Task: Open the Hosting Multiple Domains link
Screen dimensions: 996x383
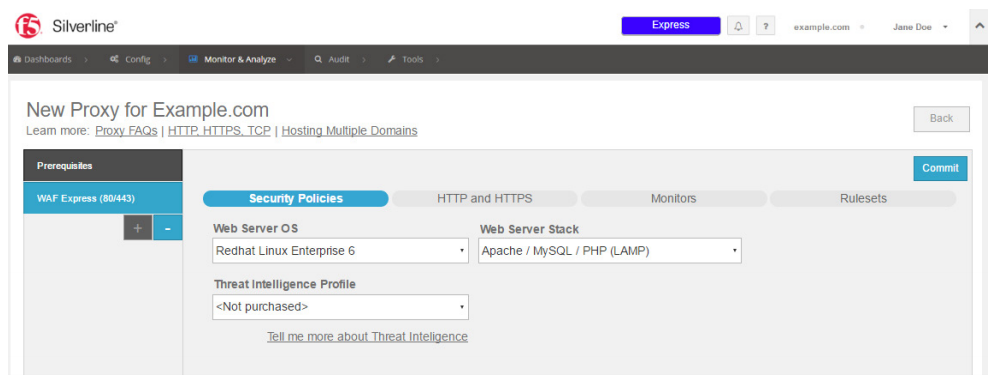Action: click(x=349, y=131)
